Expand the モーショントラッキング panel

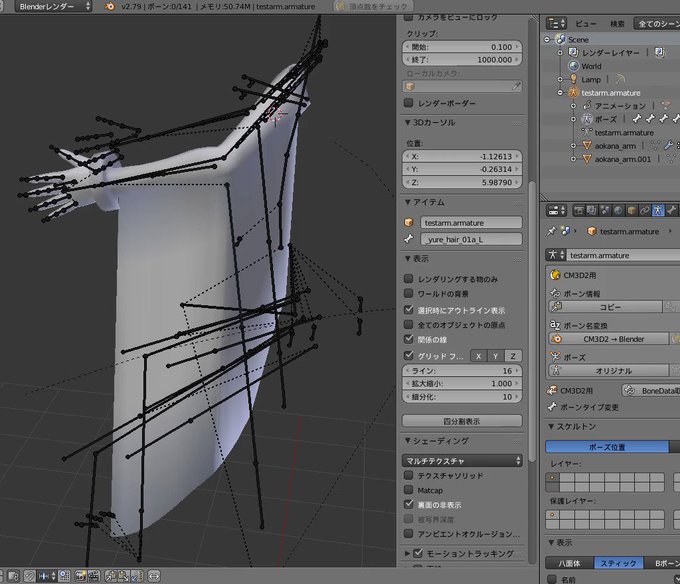(x=408, y=553)
